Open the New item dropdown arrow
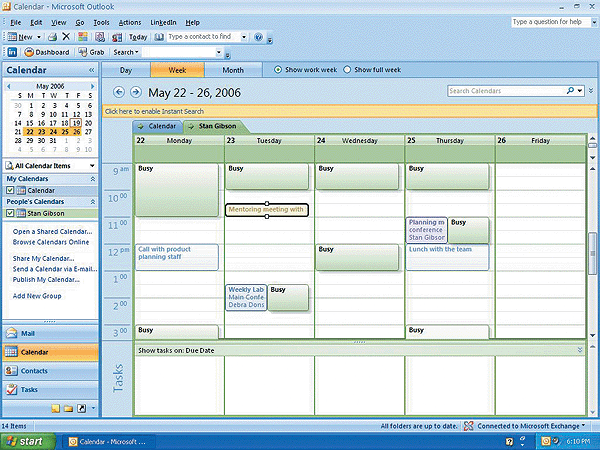The image size is (600, 450). tap(39, 37)
